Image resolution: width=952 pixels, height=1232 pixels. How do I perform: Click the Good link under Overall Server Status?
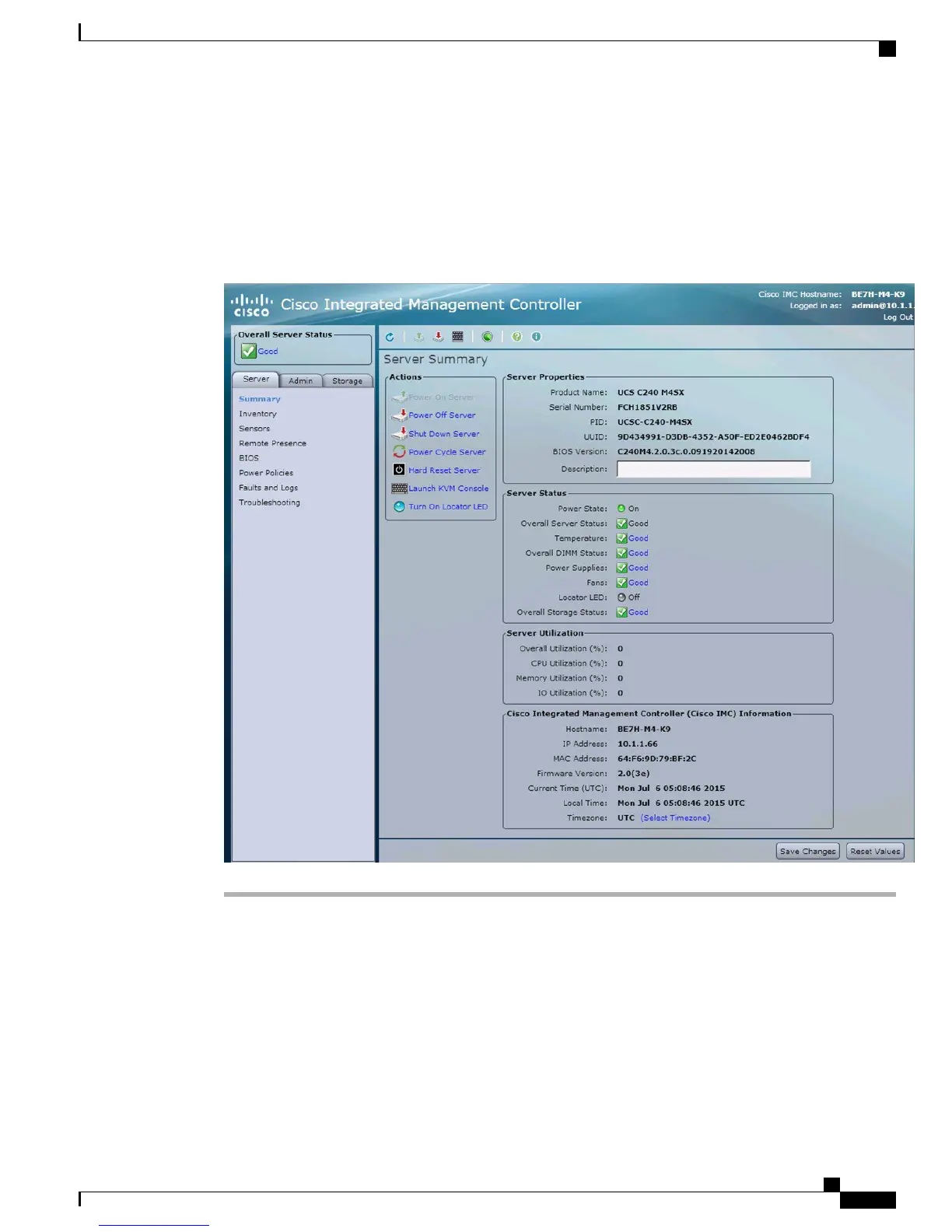coord(268,352)
